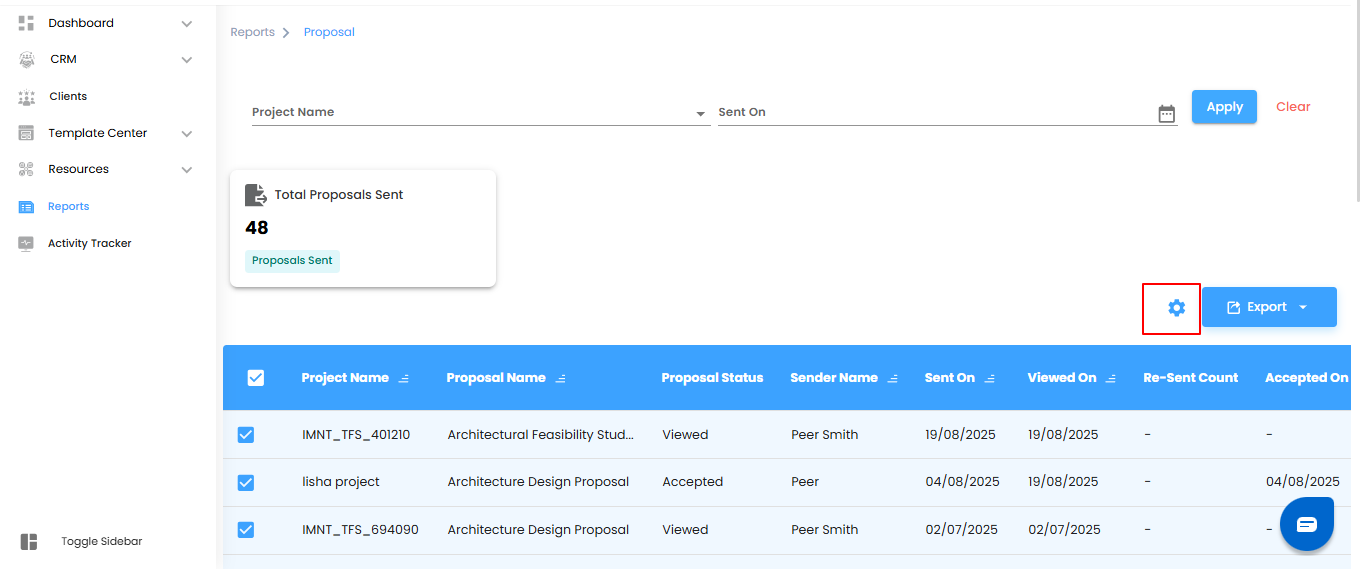Expand the CRM sidebar menu
1365x569 pixels.
click(186, 60)
